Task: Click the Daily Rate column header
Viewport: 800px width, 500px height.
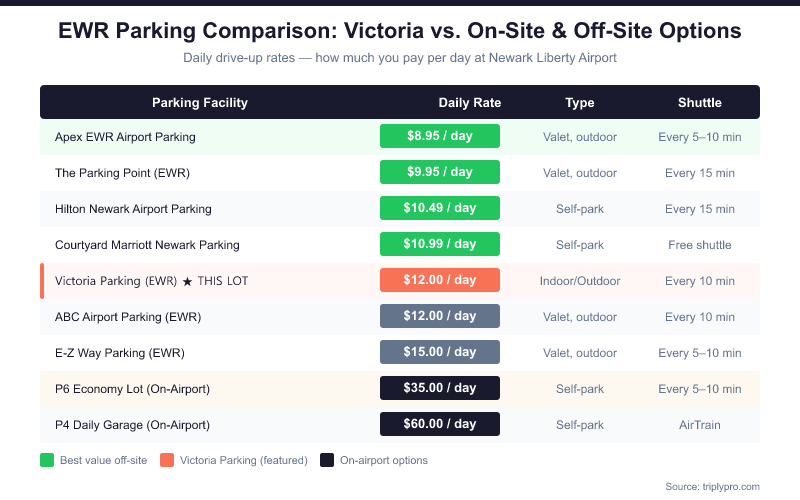Action: (x=470, y=103)
